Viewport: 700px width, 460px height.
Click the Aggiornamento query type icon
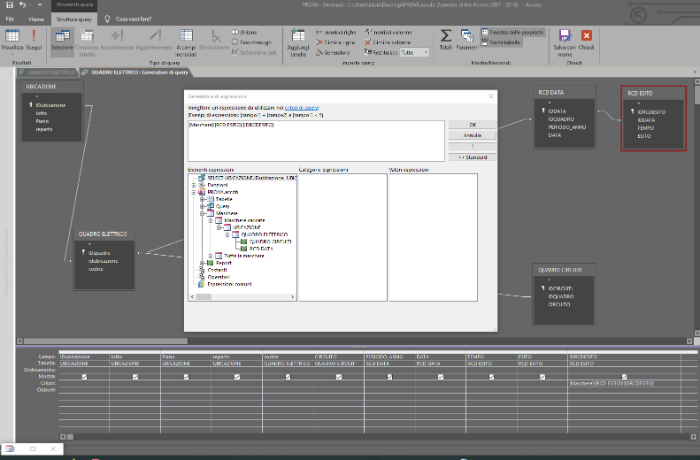tap(154, 40)
